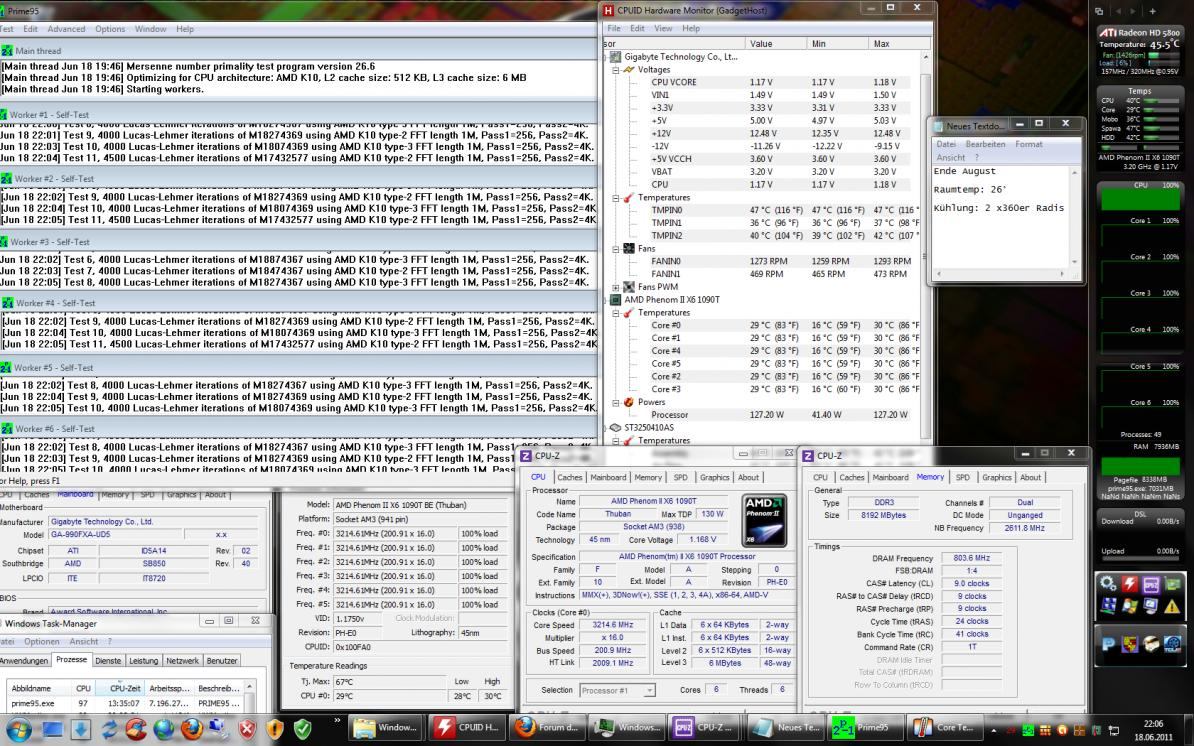This screenshot has width=1194, height=746.
Task: Click the green RAM usage bar in the sidebar gadget
Action: pos(1140,466)
